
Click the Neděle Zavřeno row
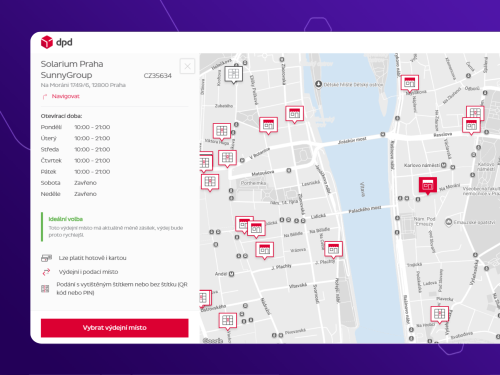tap(69, 194)
